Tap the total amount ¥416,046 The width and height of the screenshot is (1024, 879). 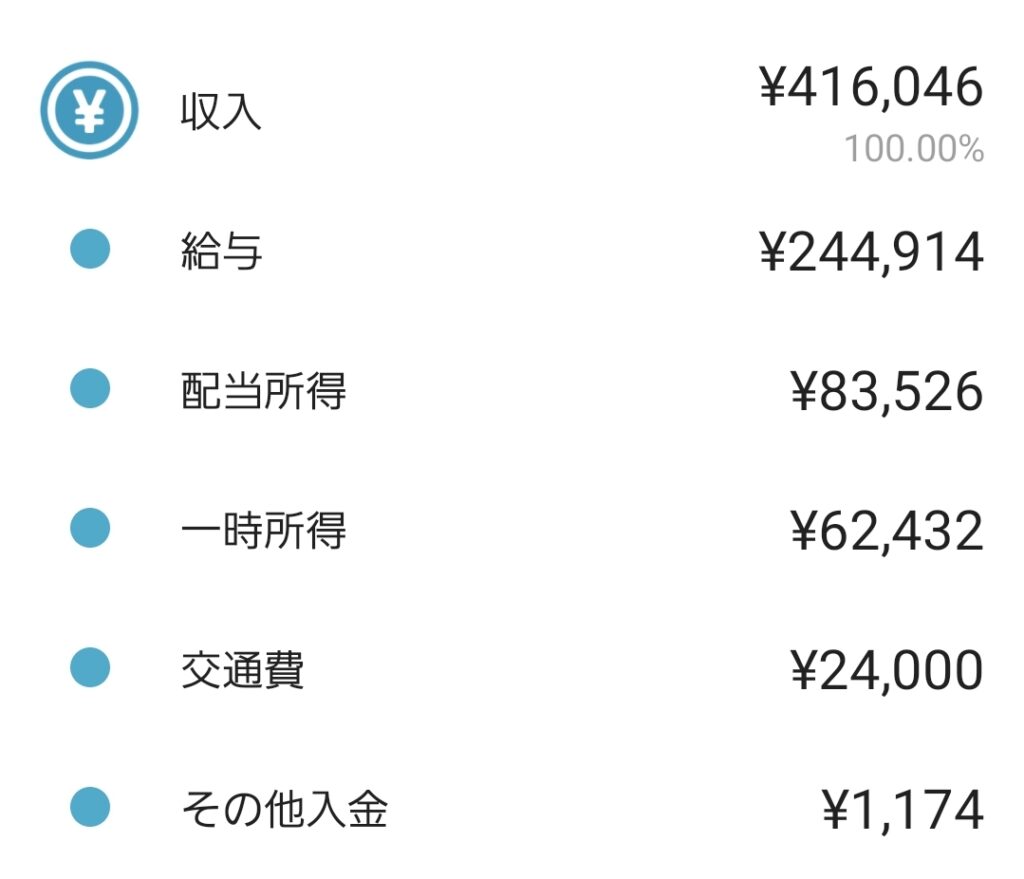pyautogui.click(x=871, y=87)
